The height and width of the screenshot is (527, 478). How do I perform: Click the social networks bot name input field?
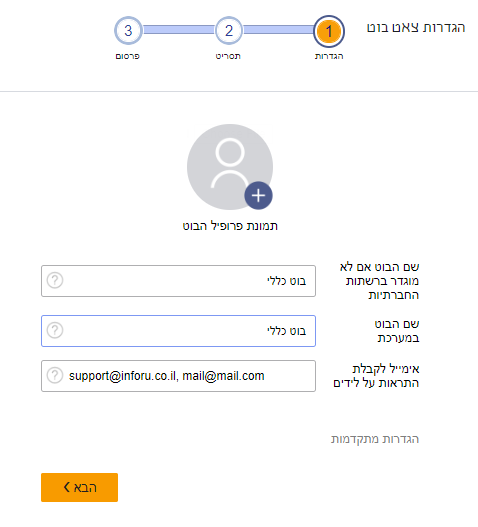178,281
